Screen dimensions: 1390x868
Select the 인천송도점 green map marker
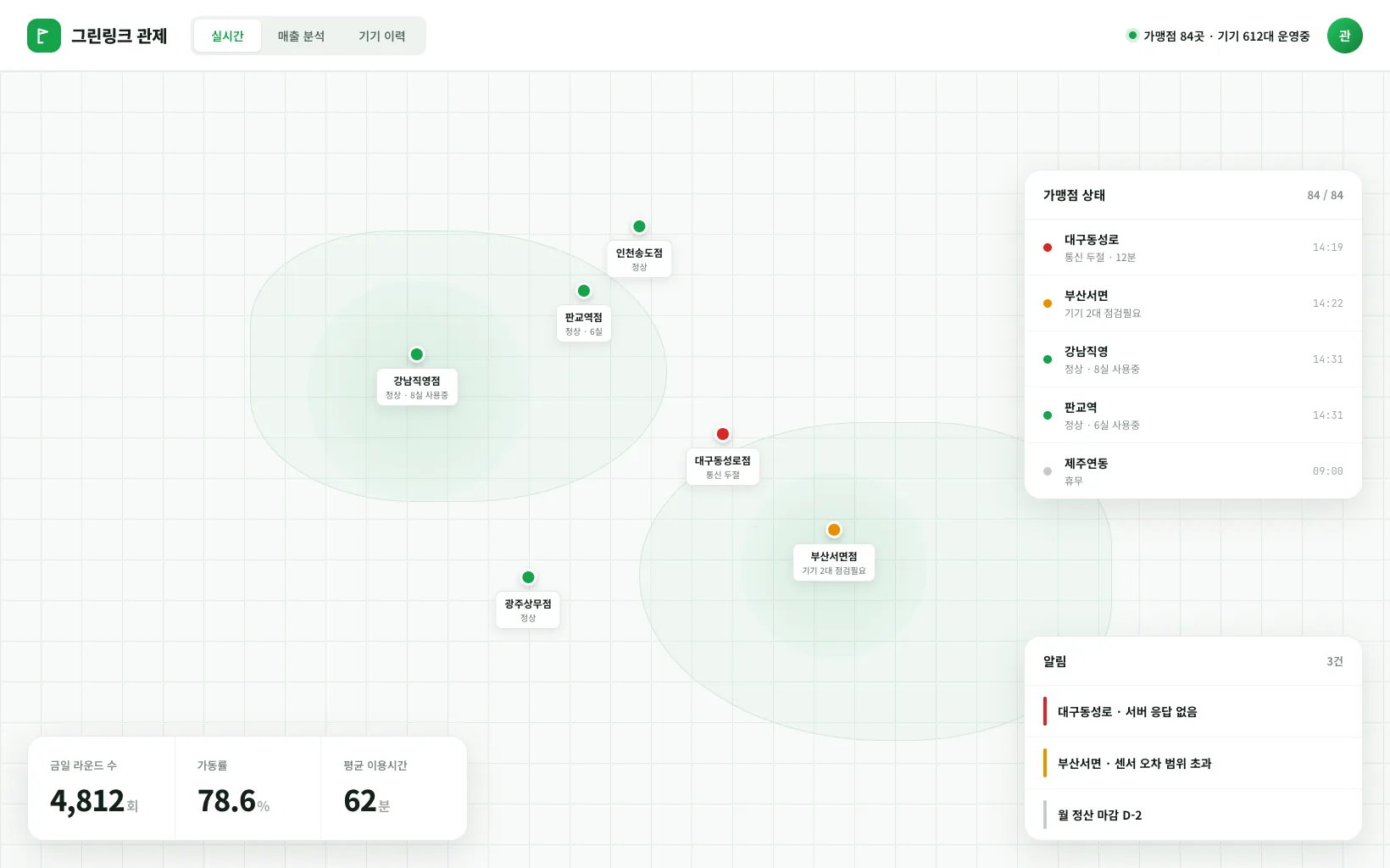[x=639, y=226]
